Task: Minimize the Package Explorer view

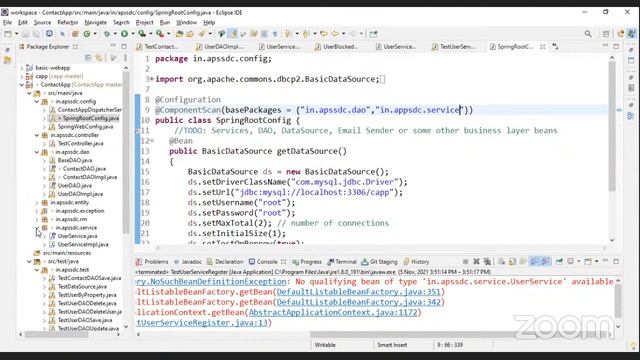Action: click(x=113, y=46)
